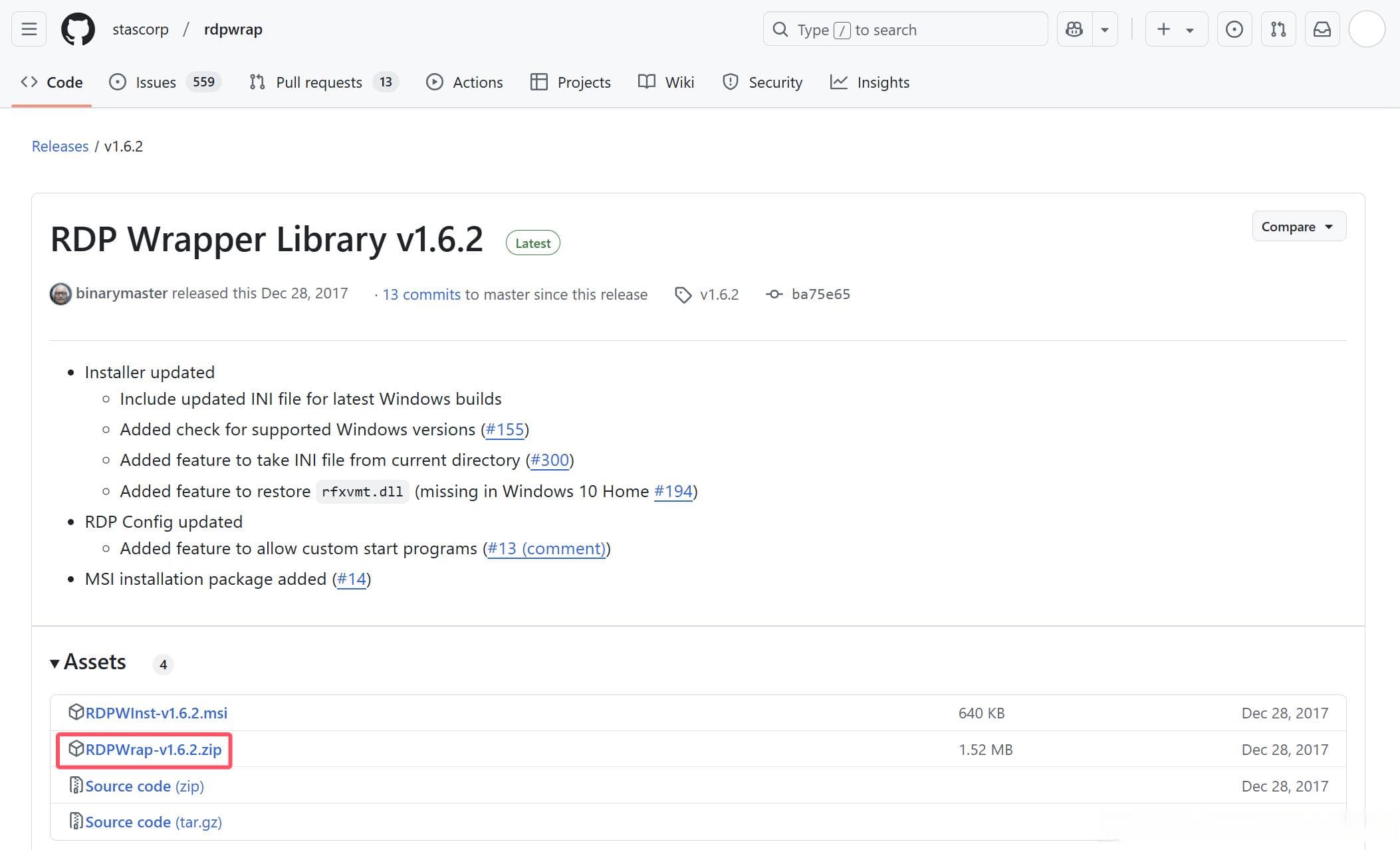Open the Compare dropdown
1400x850 pixels.
(1299, 227)
